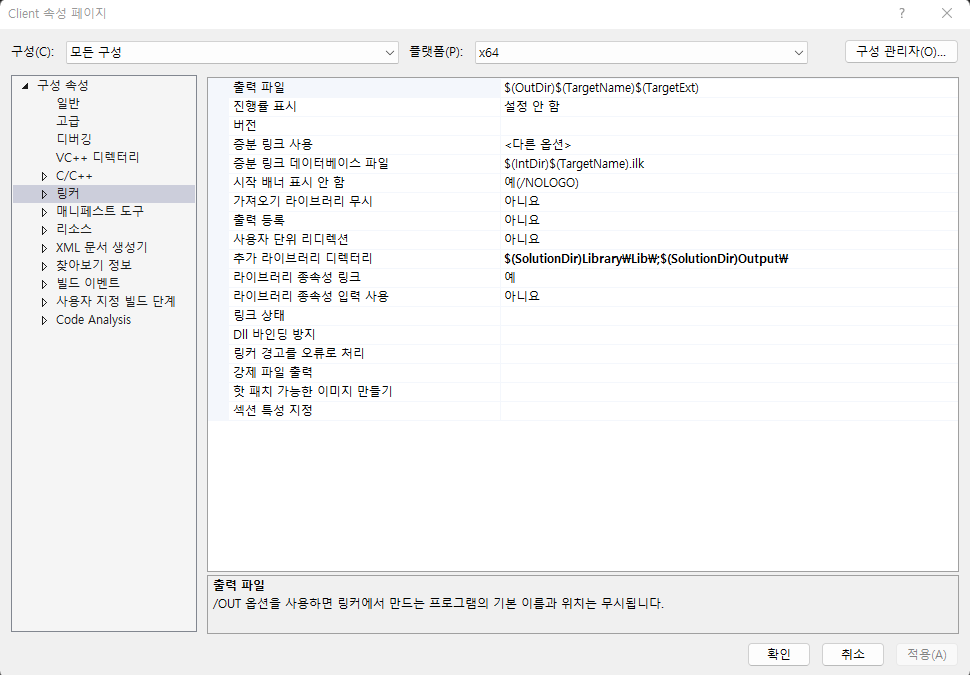Click the 구성 관리자(O)... button
The width and height of the screenshot is (970, 675).
pos(901,52)
